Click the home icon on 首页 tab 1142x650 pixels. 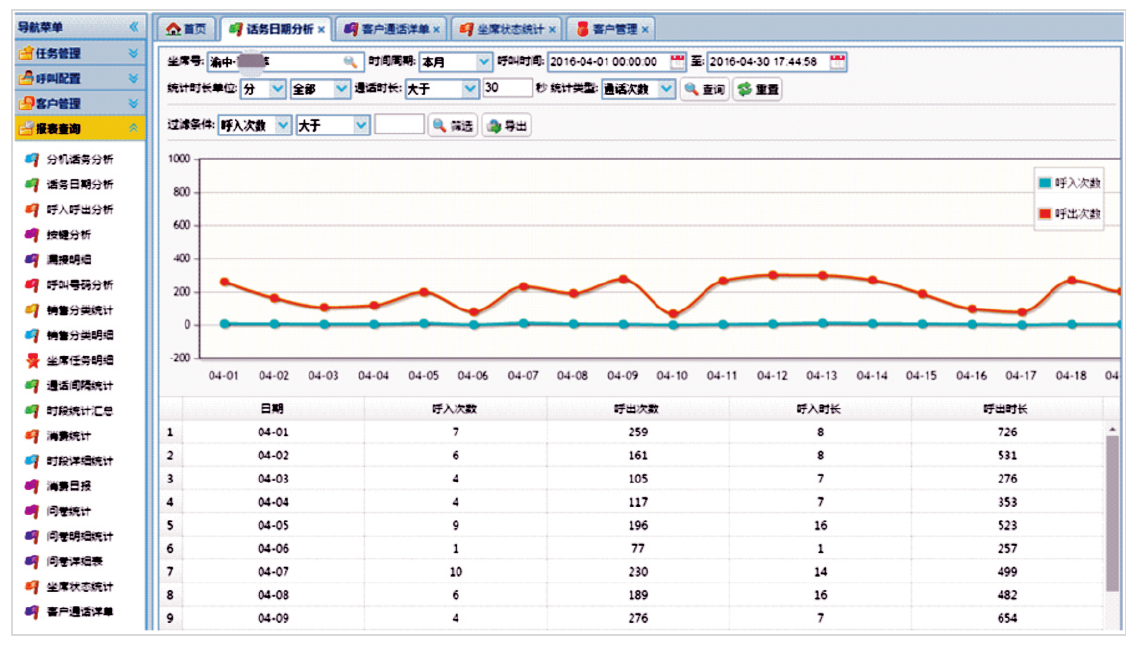[x=173, y=29]
